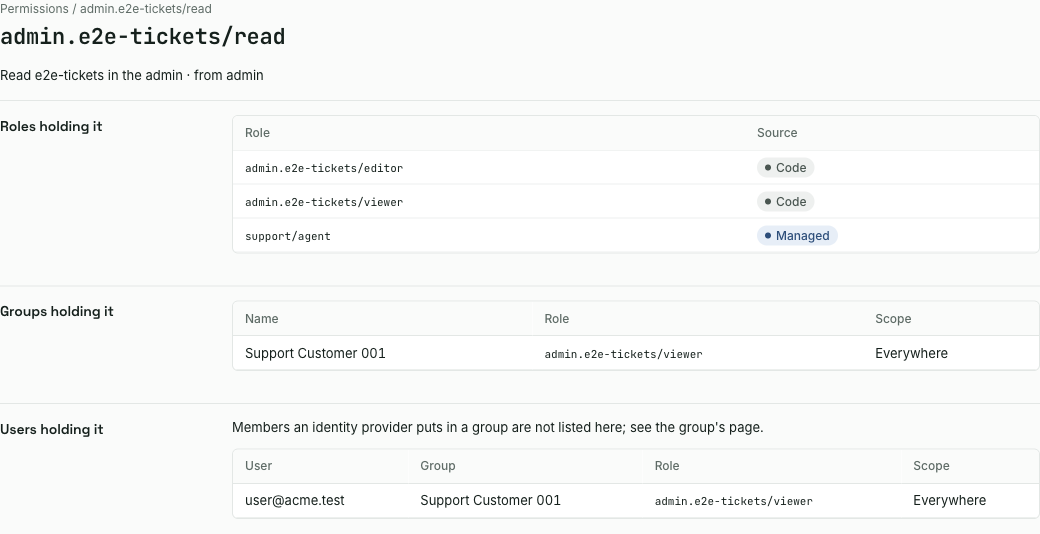Click the Everywhere scope in the users table
Screen dimensions: 1040x534
click(x=950, y=500)
